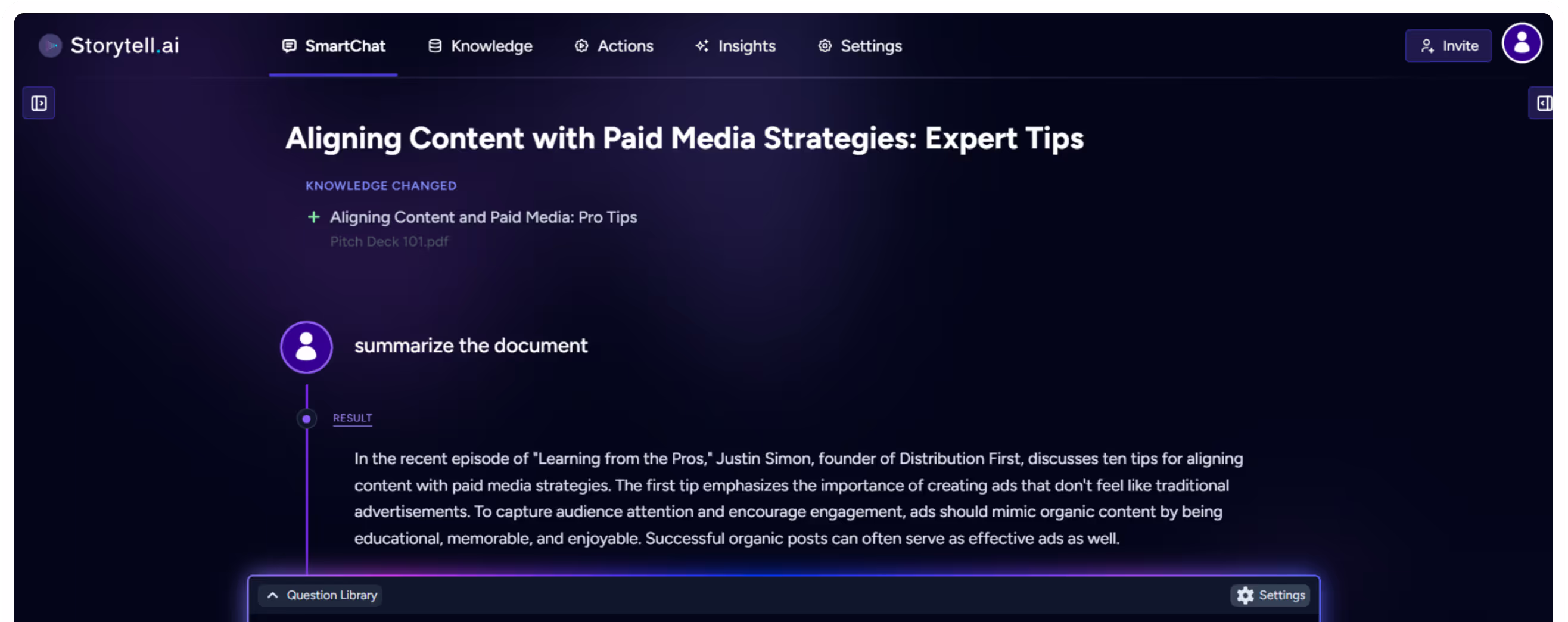Open the SmartChat tab

pos(333,46)
